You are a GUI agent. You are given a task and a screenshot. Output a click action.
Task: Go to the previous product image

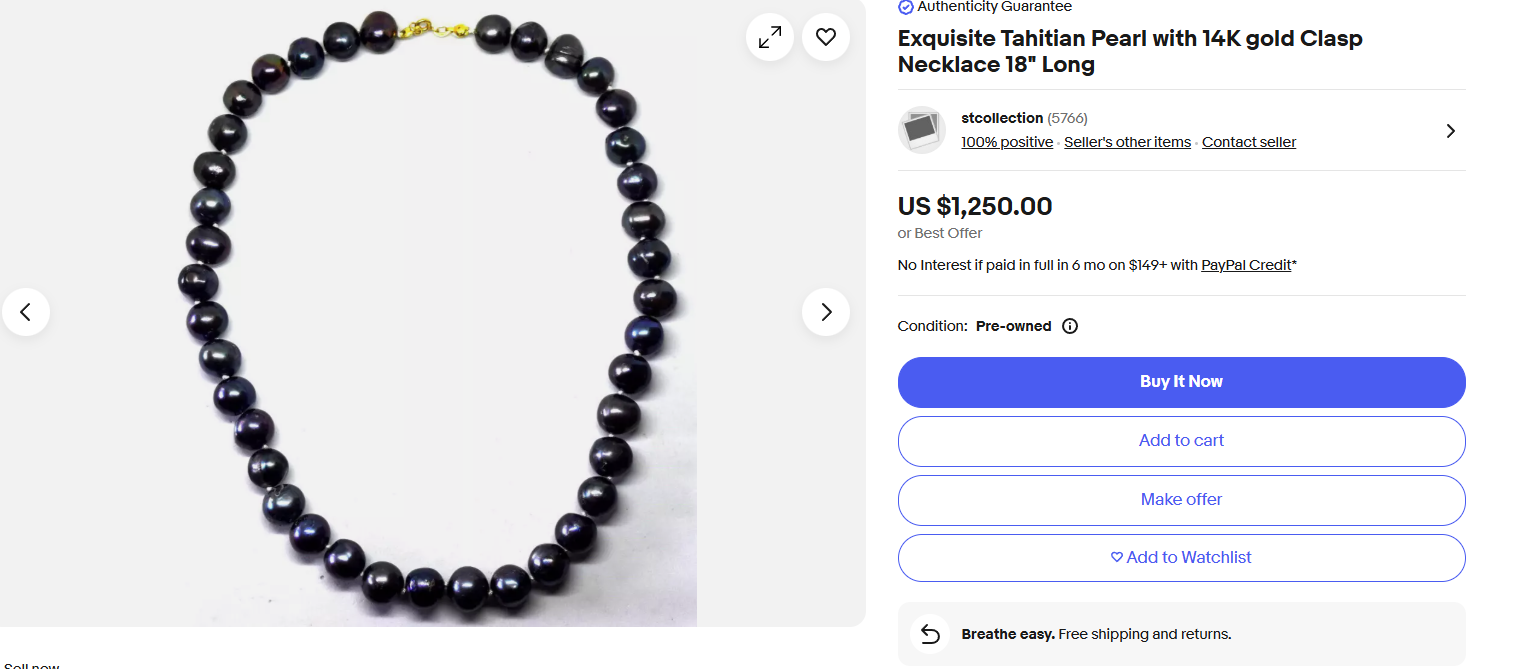point(26,312)
